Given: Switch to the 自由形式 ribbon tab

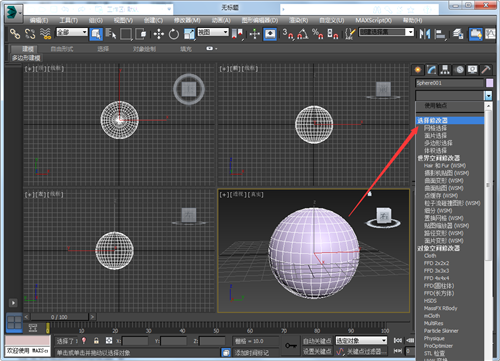Looking at the screenshot, I should [62, 49].
